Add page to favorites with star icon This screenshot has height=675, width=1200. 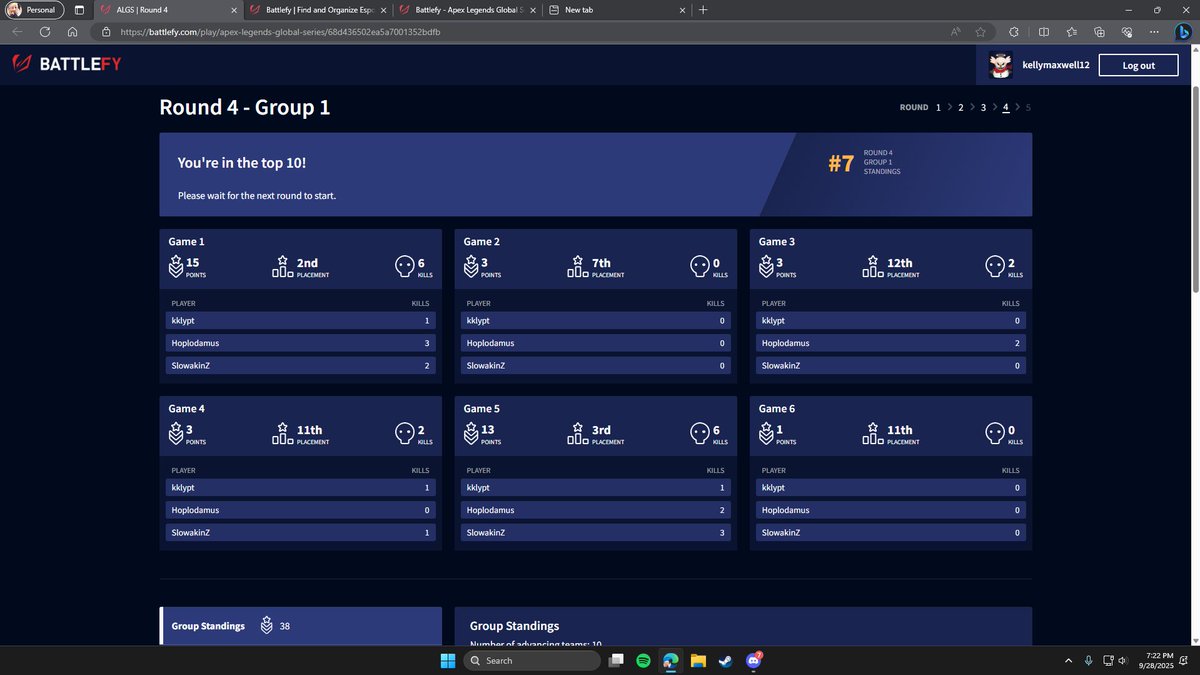coord(981,32)
